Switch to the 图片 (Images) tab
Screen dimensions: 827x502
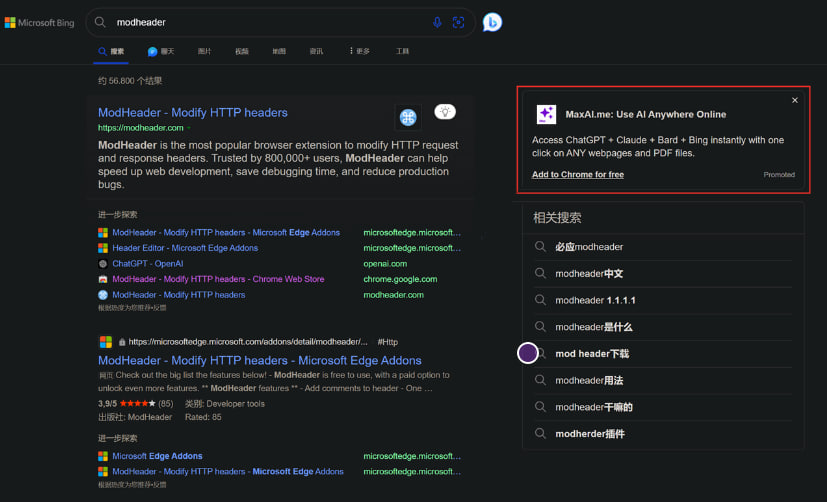tap(204, 51)
